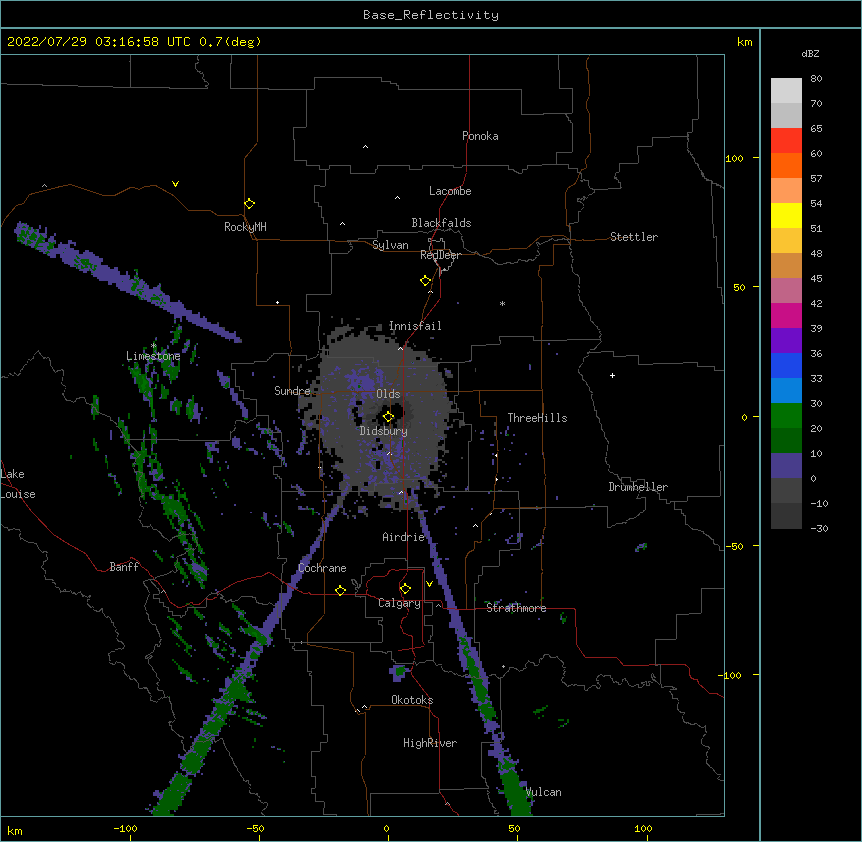Click the ThreeHills city label
The width and height of the screenshot is (862, 842).
coord(537,418)
